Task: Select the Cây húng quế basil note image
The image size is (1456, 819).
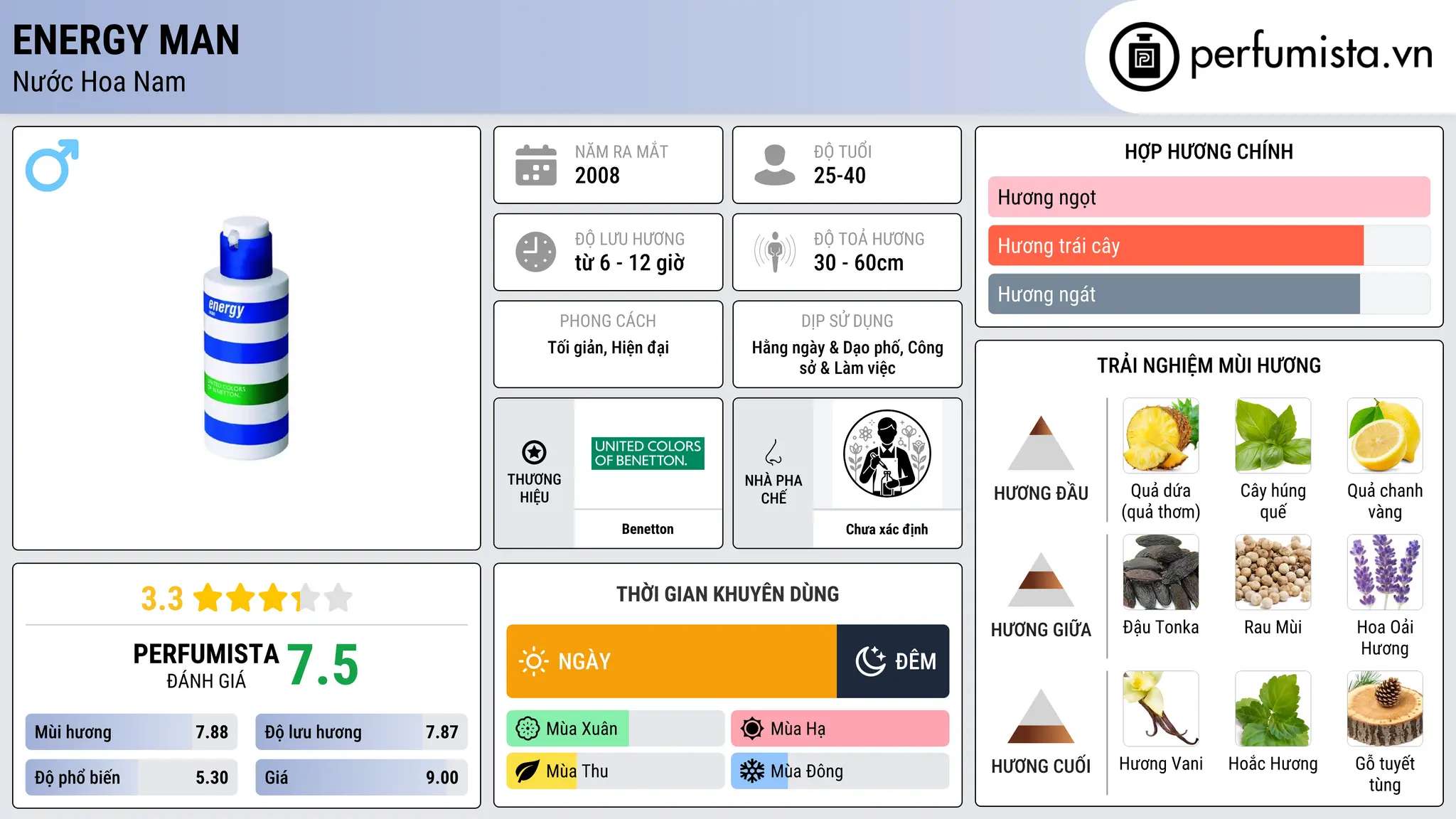Action: click(1273, 436)
